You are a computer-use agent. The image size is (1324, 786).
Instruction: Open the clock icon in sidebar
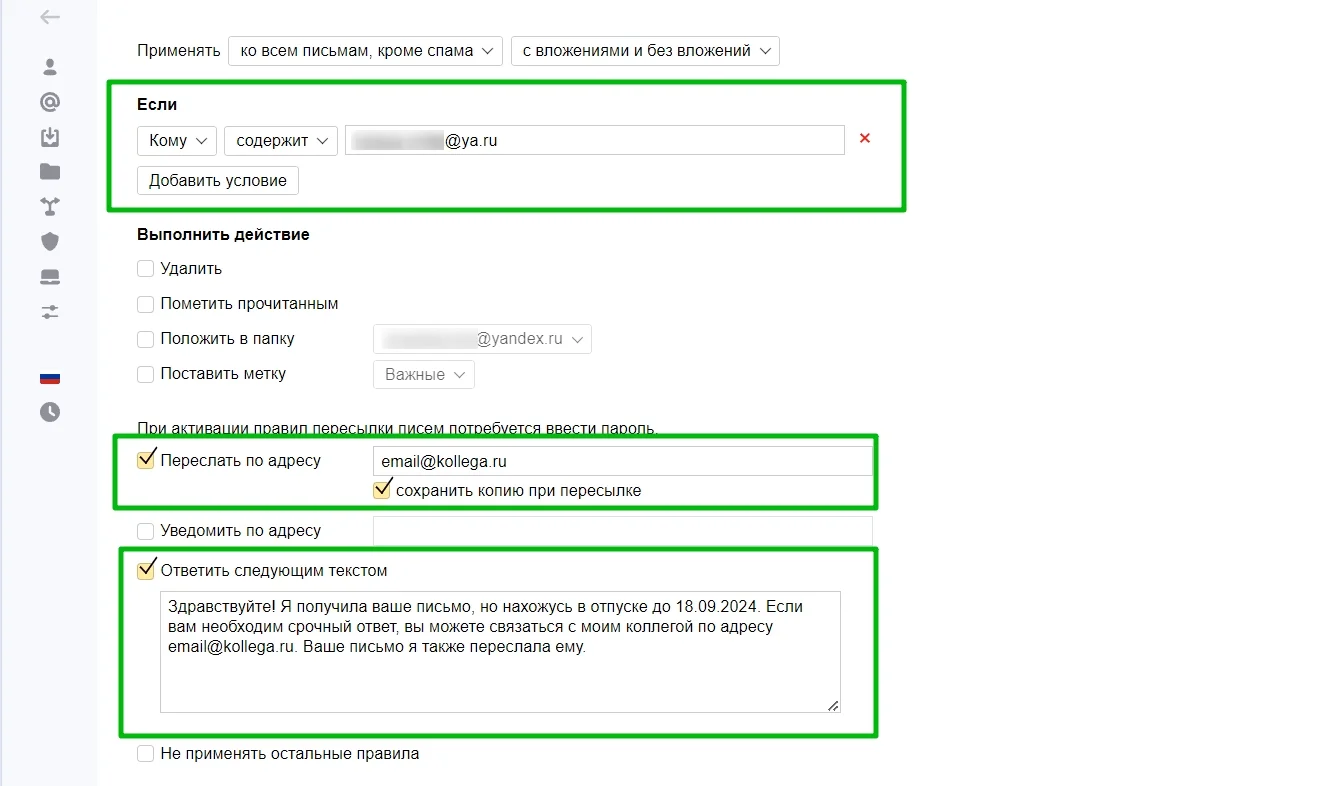click(x=50, y=412)
